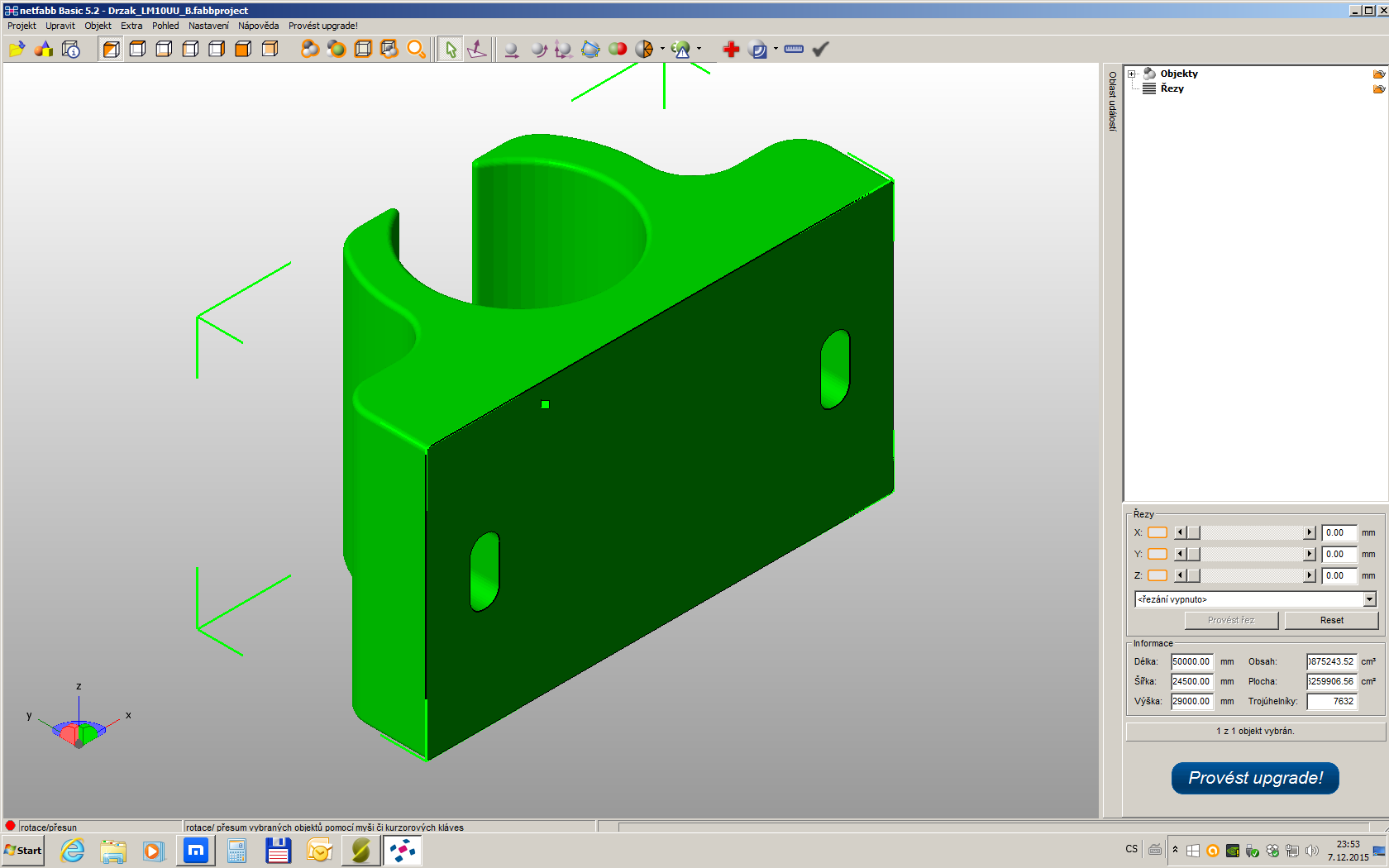This screenshot has height=868, width=1389.
Task: Activate the green arrow selection tool
Action: coord(451,50)
